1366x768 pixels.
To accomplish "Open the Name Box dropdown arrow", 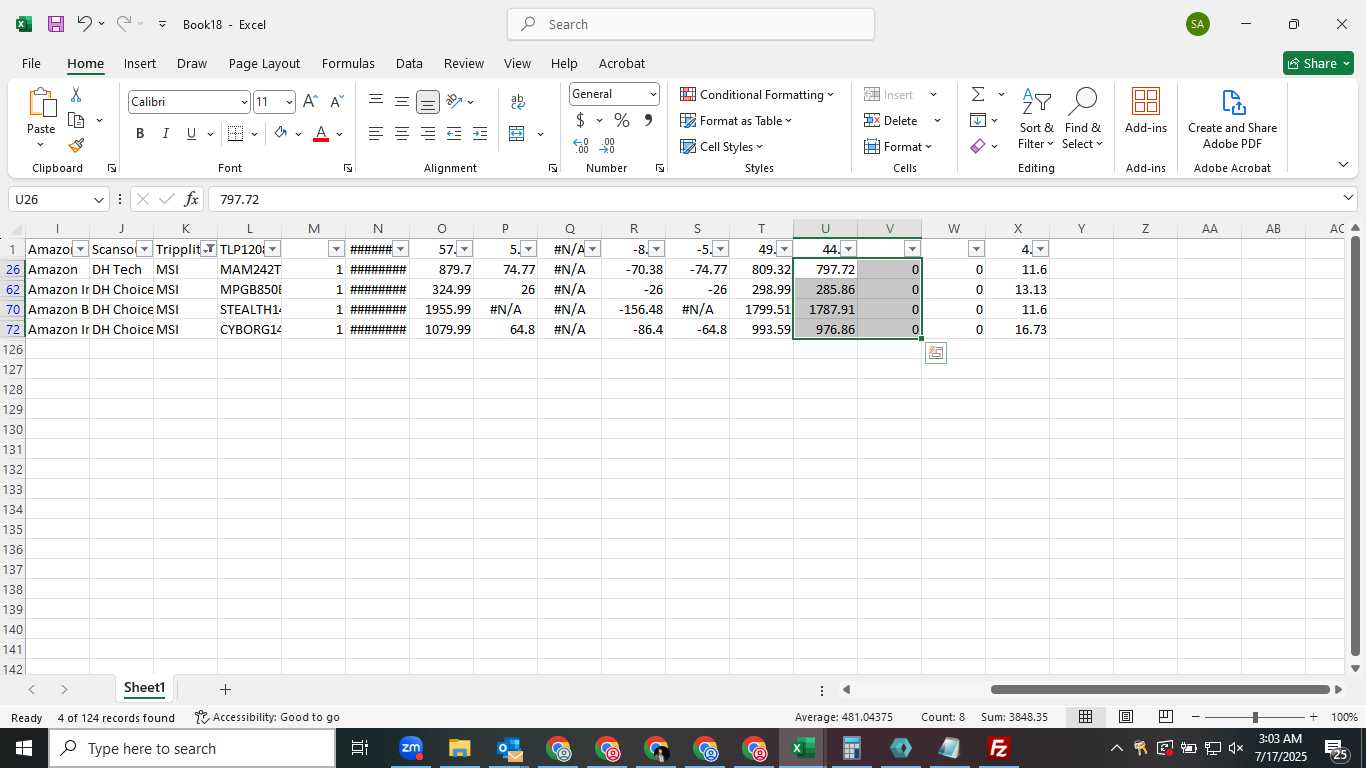I will 98,199.
